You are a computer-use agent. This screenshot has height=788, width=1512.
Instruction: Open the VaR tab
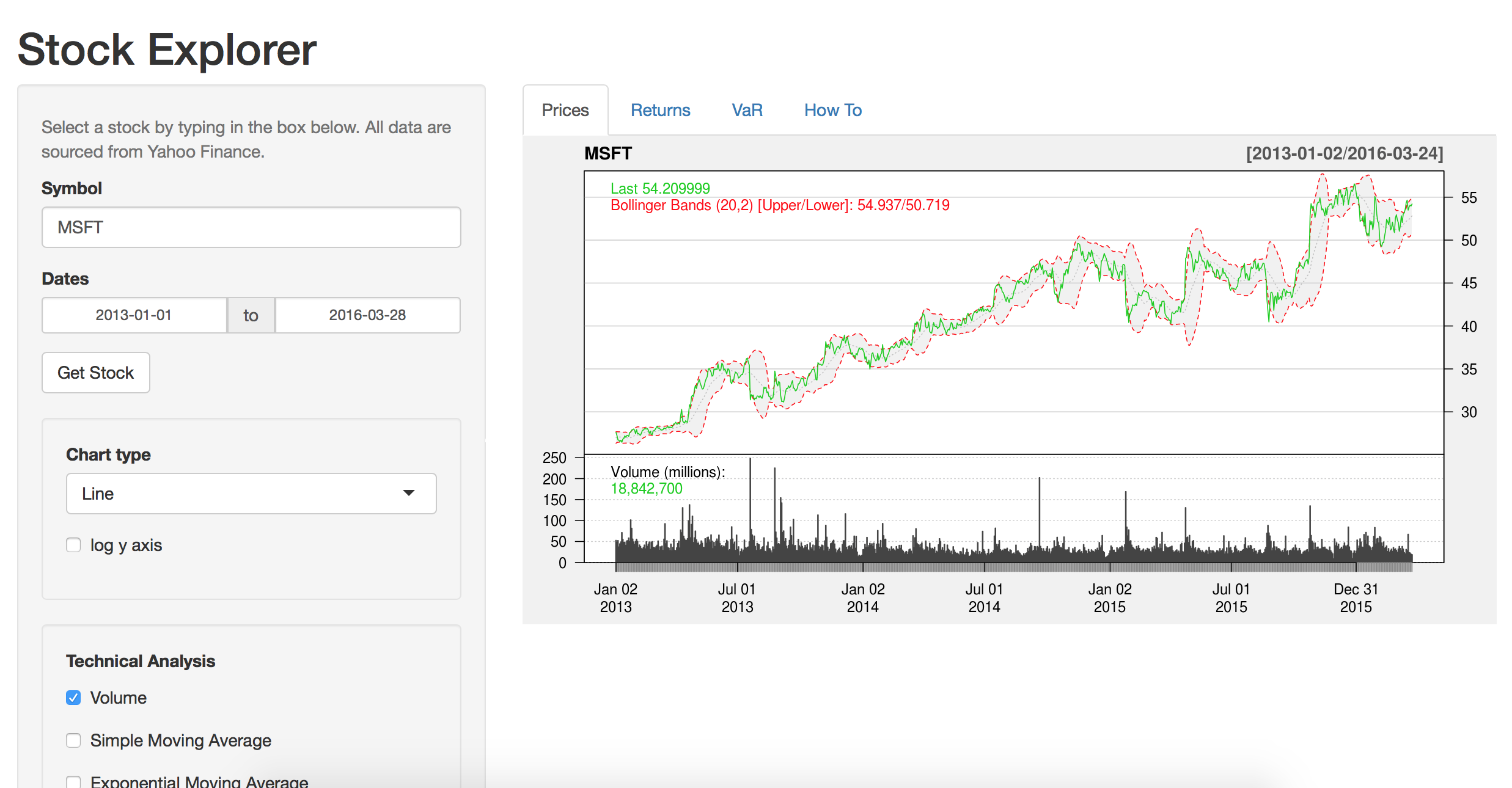(747, 110)
